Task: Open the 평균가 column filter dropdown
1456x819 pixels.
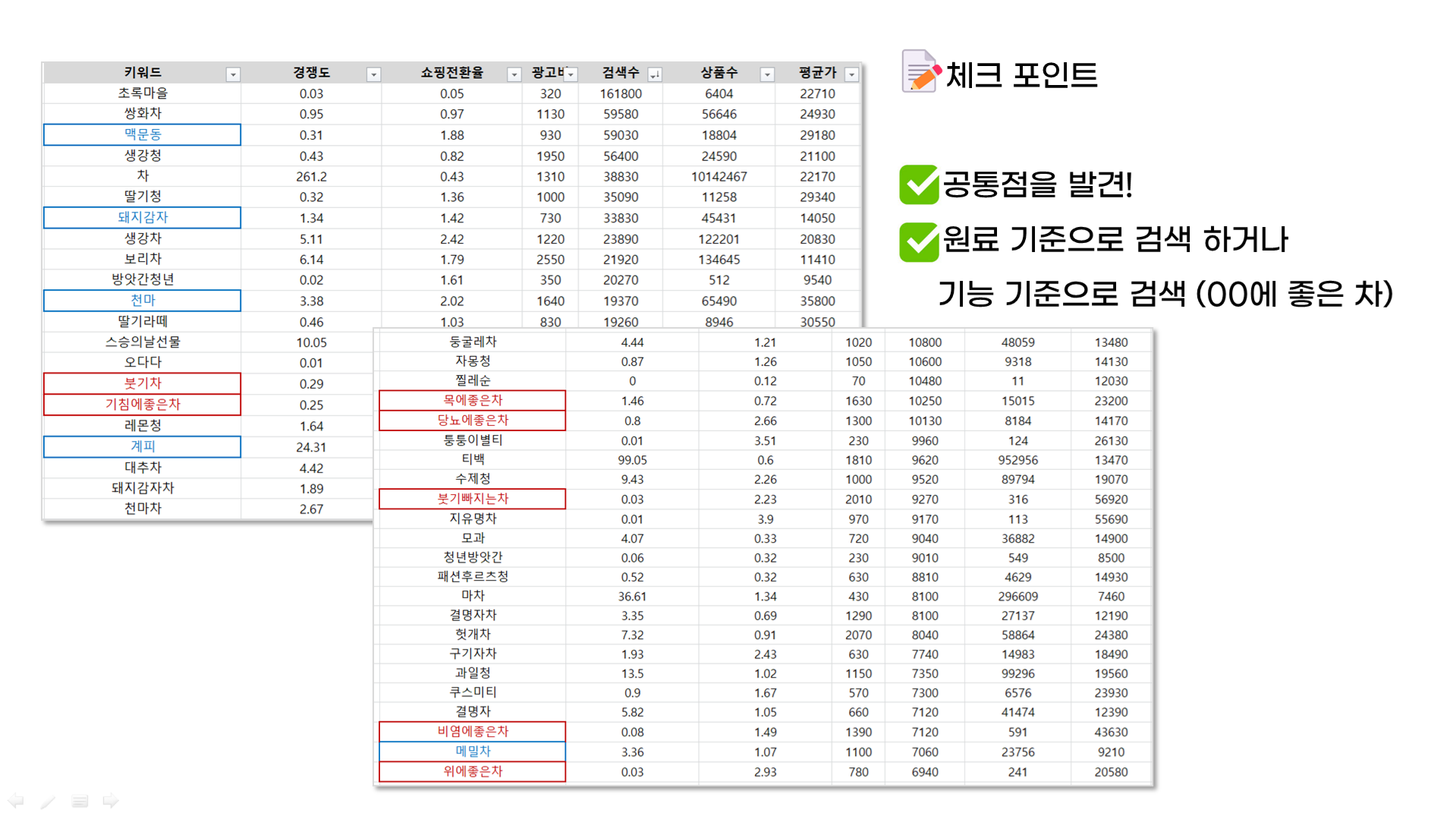Action: [851, 74]
